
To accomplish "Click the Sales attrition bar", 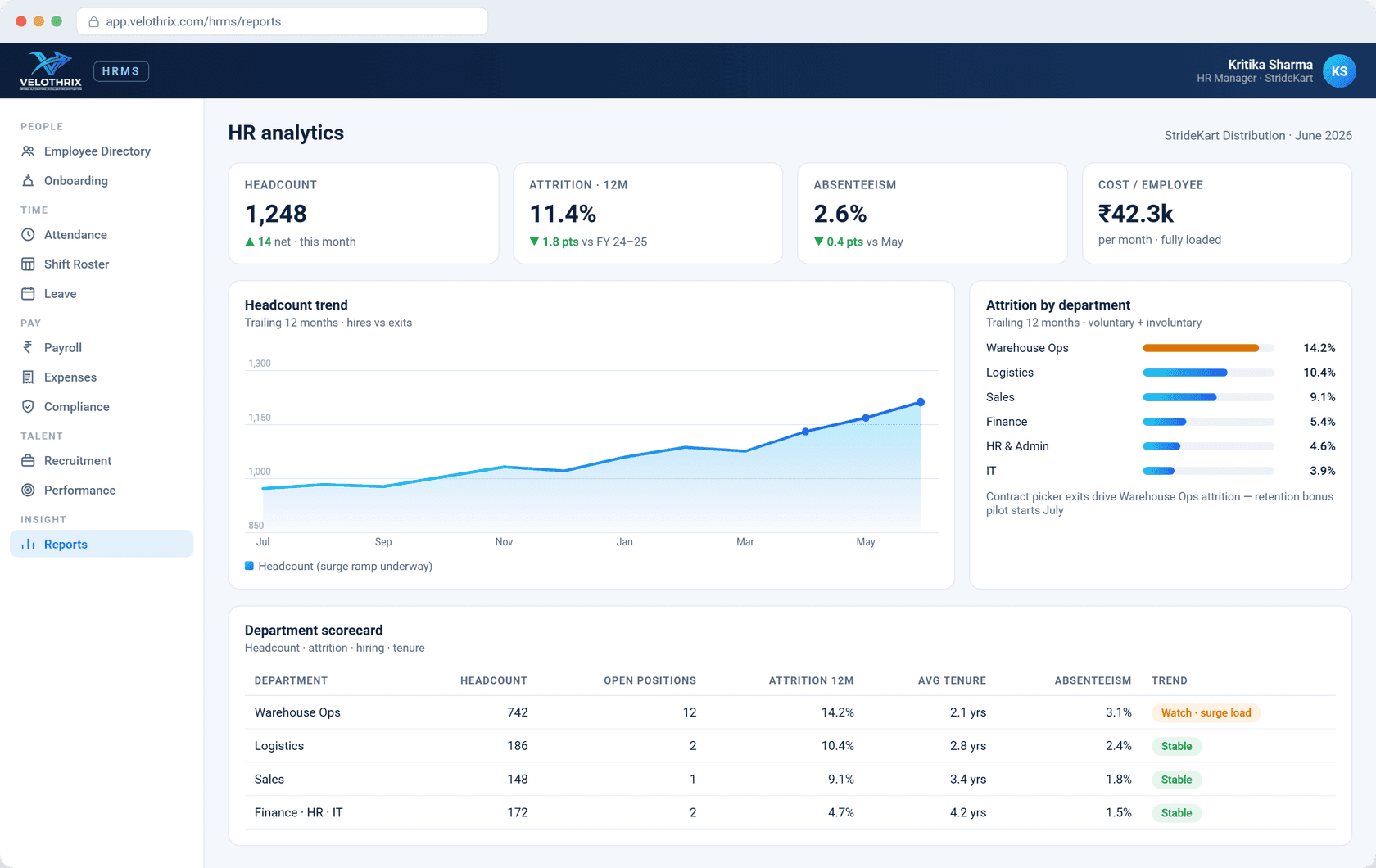I will pos(1179,397).
